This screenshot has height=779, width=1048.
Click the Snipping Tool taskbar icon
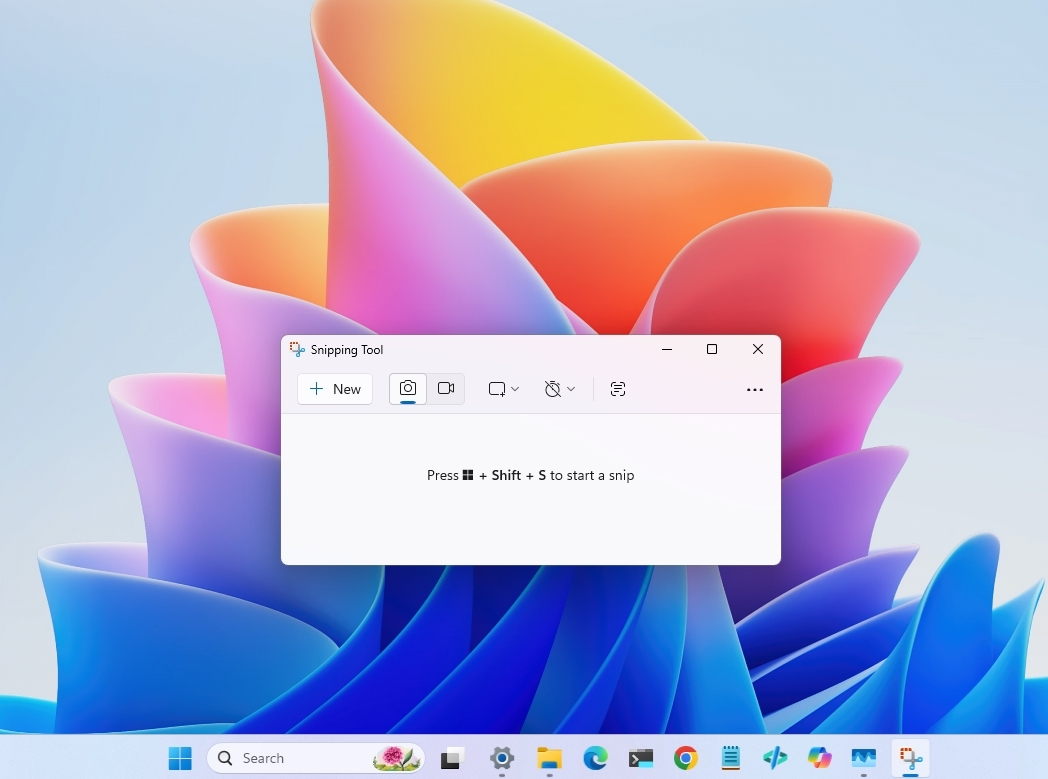(910, 758)
